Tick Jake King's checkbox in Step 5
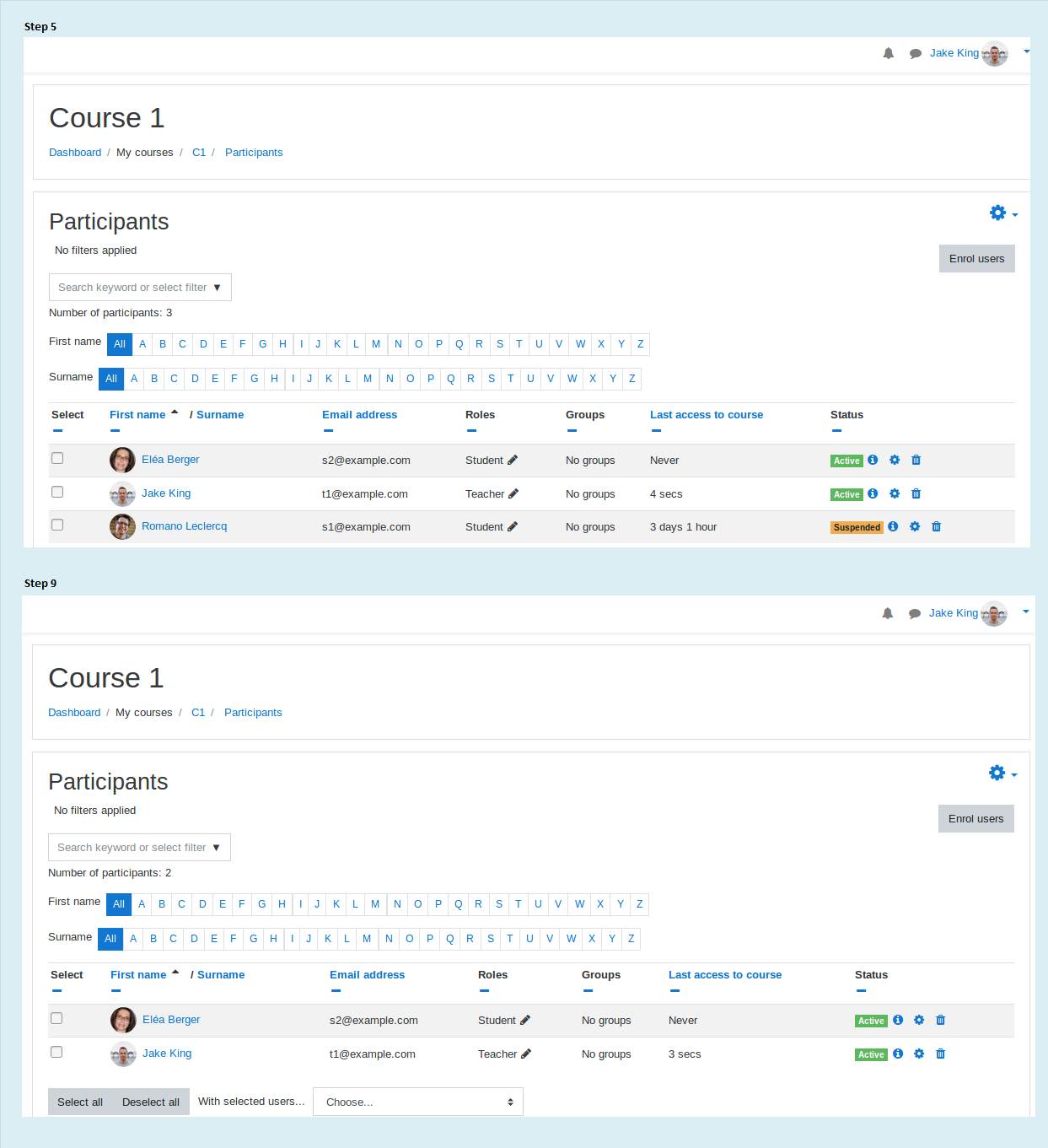Viewport: 1048px width, 1148px height. tap(57, 492)
